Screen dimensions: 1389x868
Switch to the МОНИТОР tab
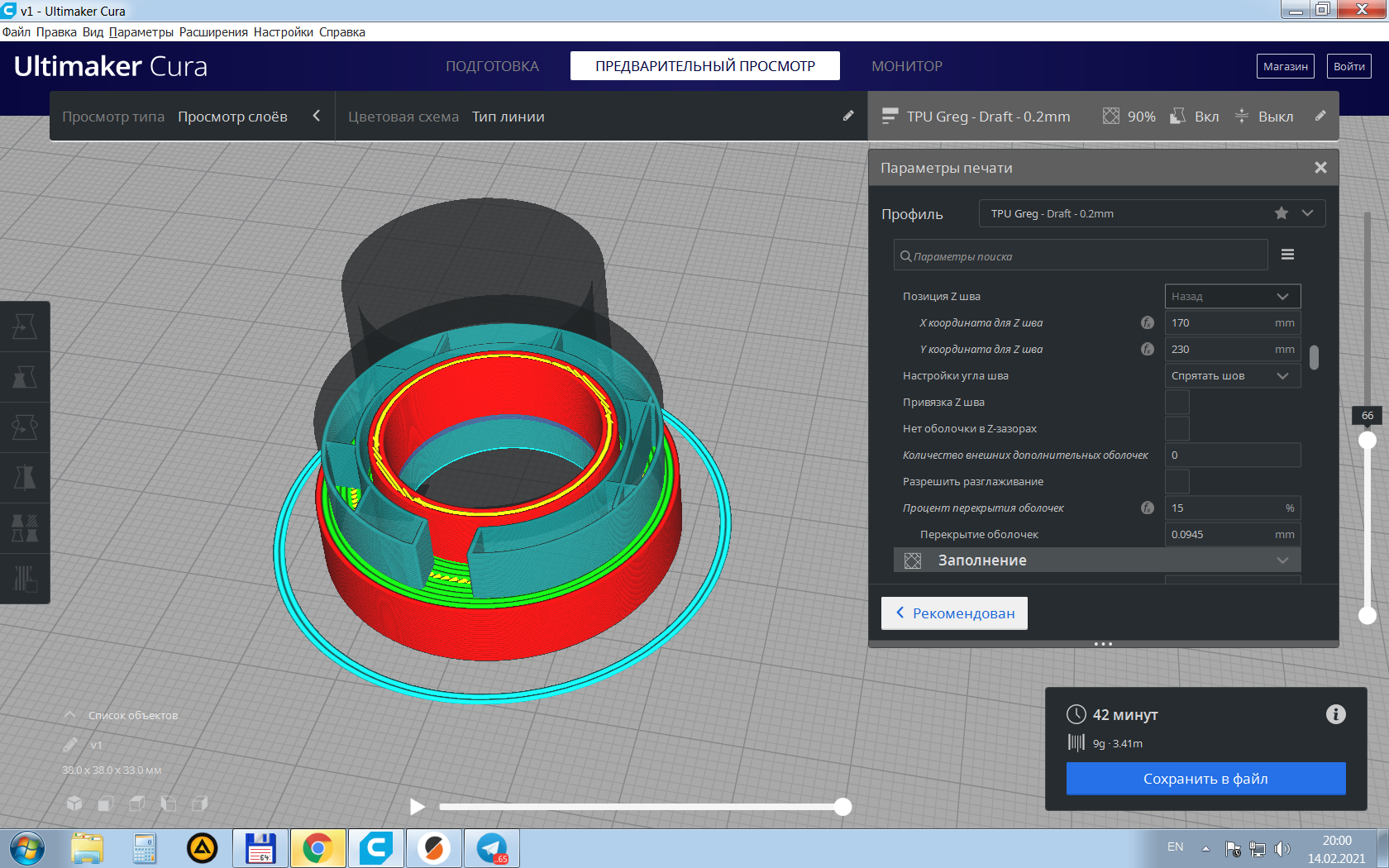coord(907,66)
